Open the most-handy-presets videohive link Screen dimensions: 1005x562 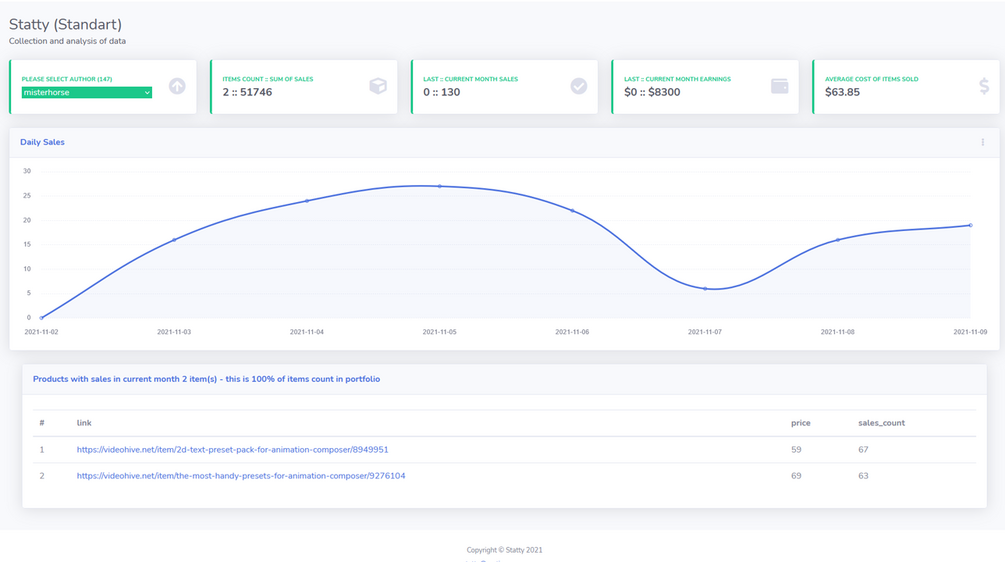pyautogui.click(x=241, y=475)
